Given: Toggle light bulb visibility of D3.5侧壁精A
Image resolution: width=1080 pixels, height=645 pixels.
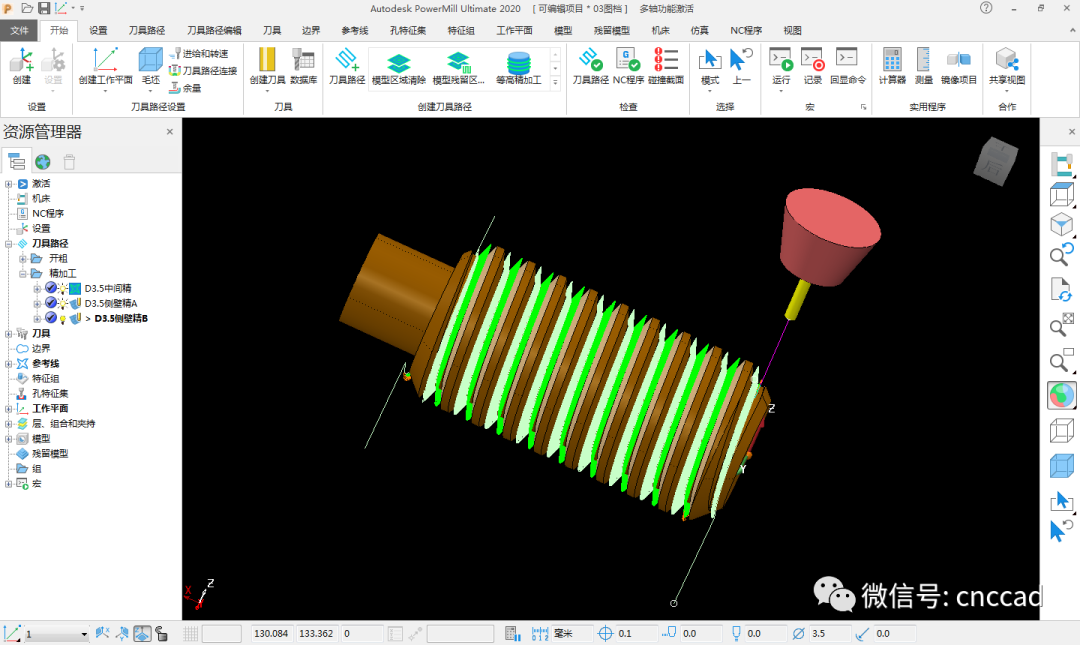Looking at the screenshot, I should point(63,303).
